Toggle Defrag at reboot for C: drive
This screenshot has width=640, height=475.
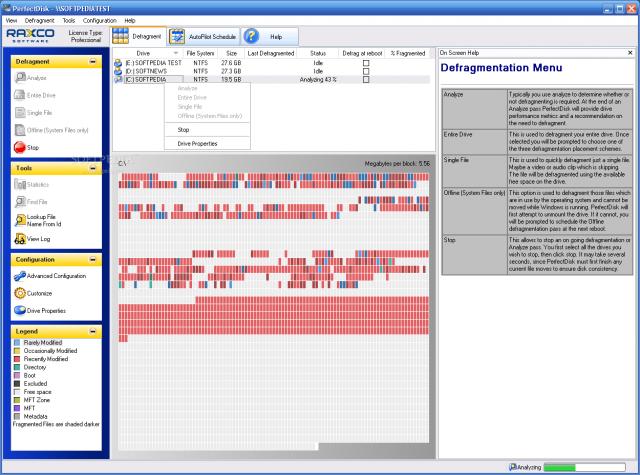[x=366, y=79]
